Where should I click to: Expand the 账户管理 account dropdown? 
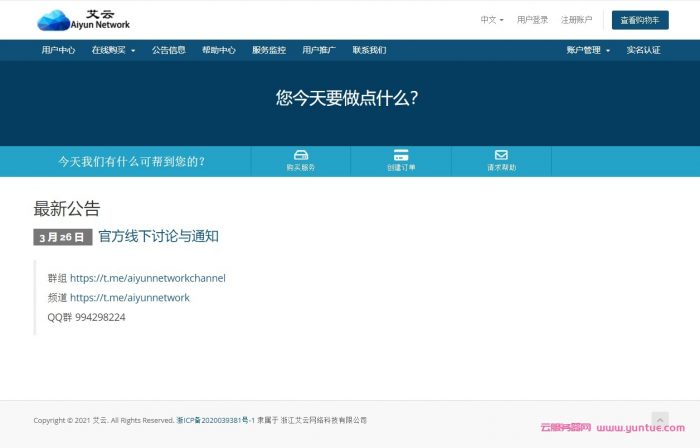pos(588,50)
